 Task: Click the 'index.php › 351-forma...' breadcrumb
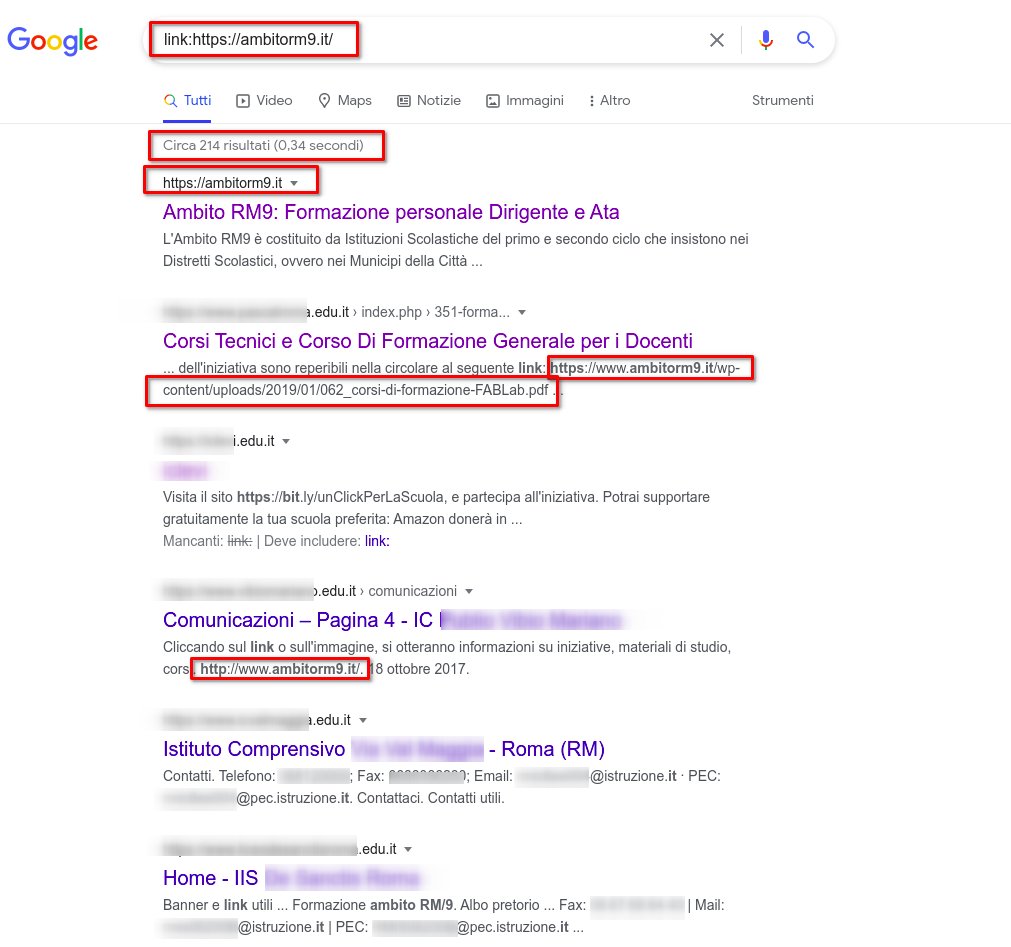pyautogui.click(x=435, y=313)
